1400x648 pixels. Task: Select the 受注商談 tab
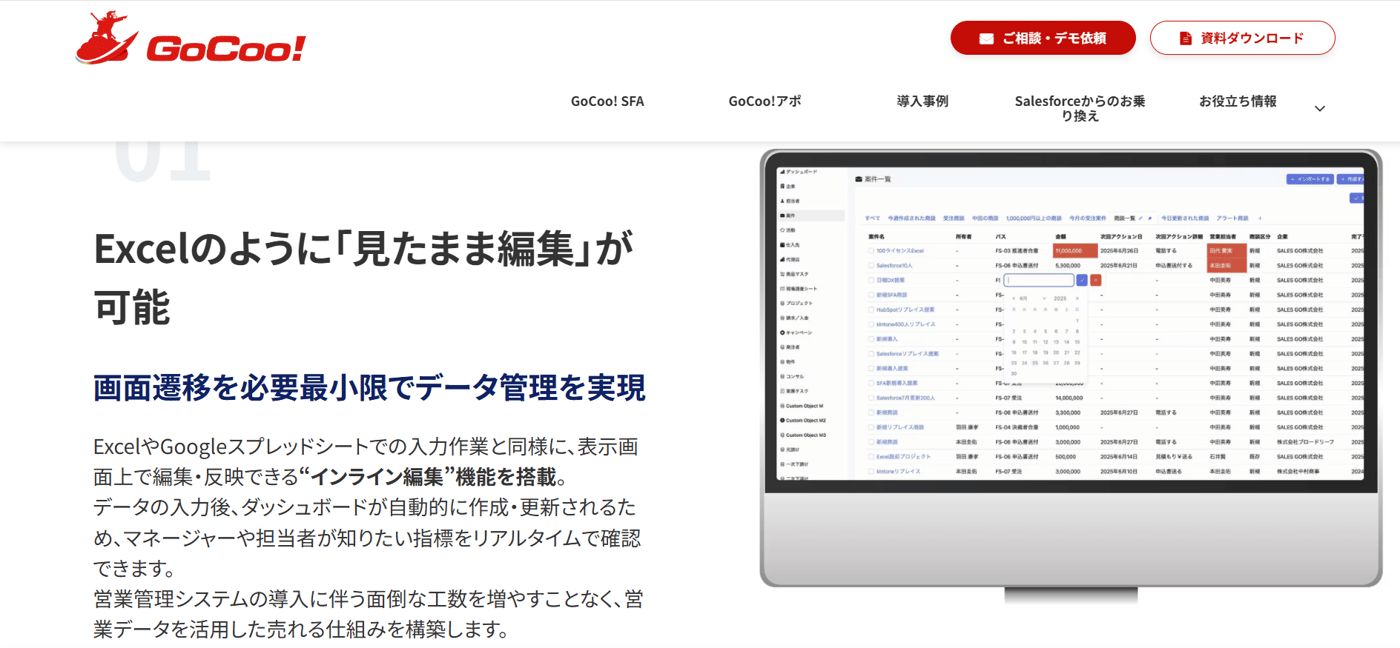(x=954, y=218)
